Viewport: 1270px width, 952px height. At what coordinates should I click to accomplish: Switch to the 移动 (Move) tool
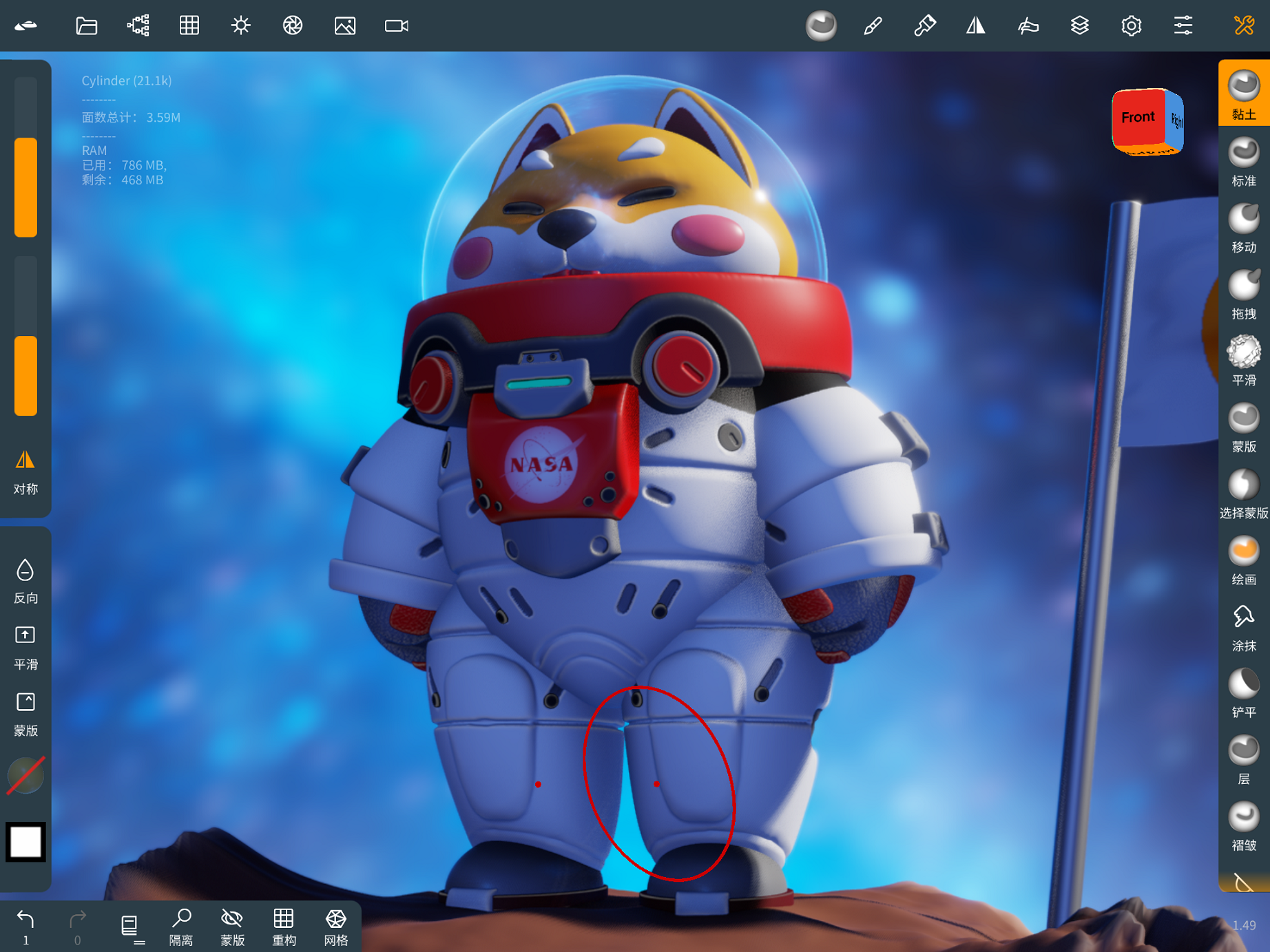pos(1242,219)
